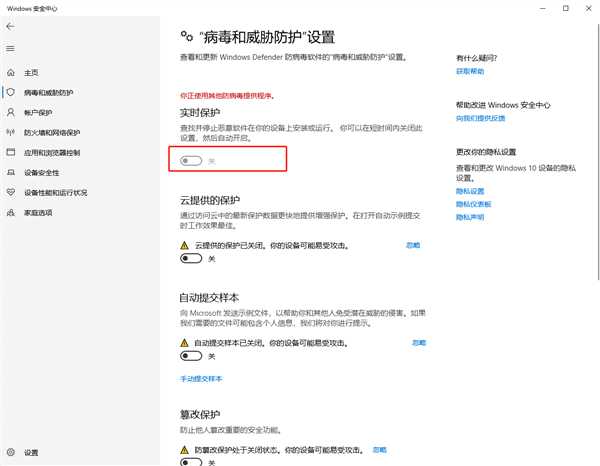Click the 云提供的保护 heading
The width and height of the screenshot is (600, 466).
[x=210, y=200]
